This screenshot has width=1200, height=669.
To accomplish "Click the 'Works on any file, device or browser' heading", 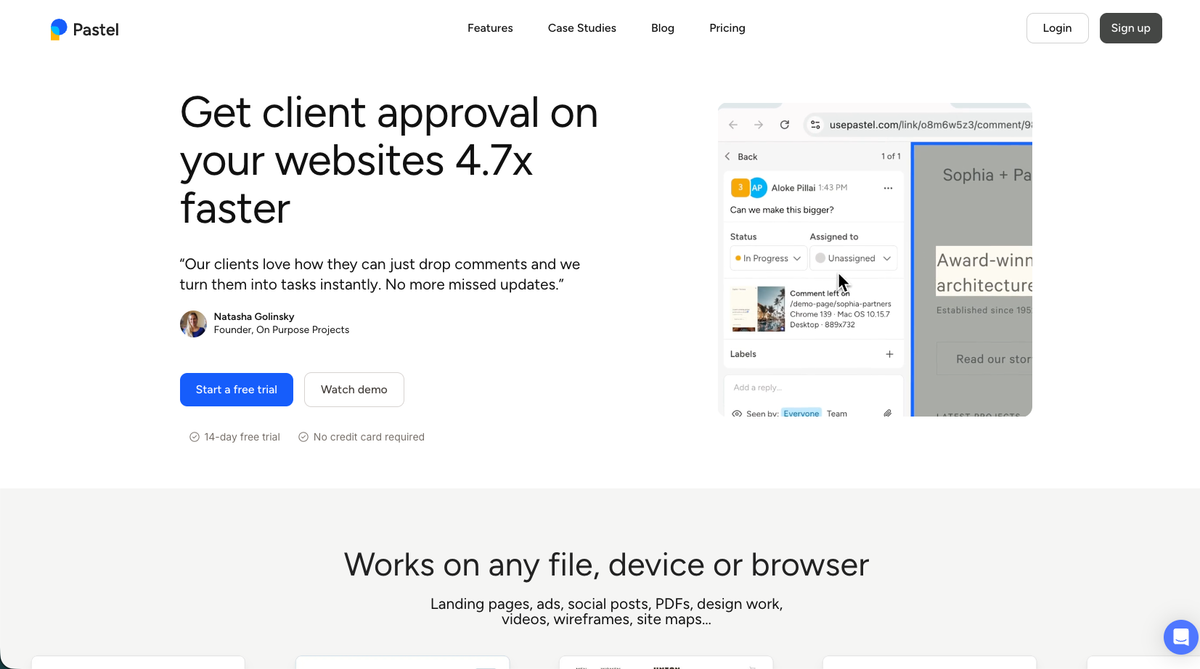I will coord(606,565).
